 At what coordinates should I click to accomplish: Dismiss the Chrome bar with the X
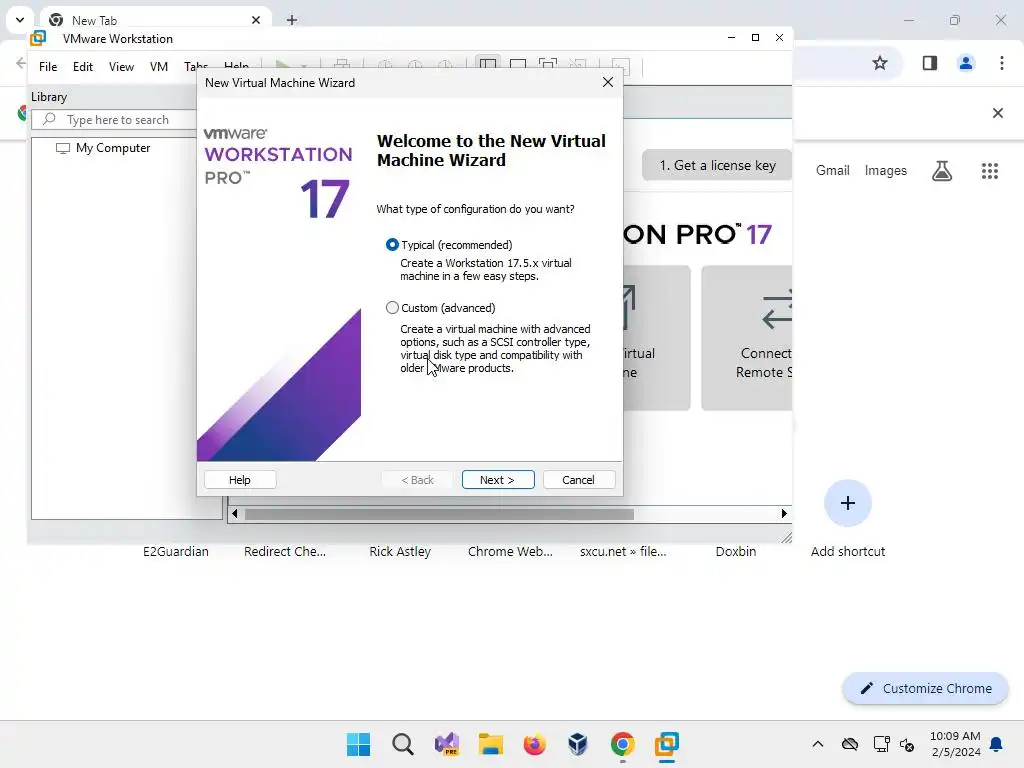pyautogui.click(x=998, y=113)
